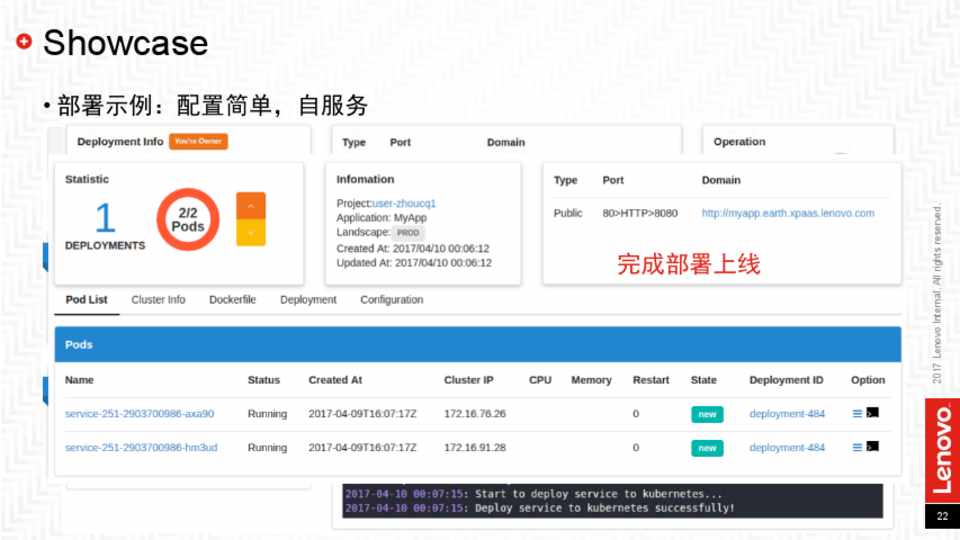Open list menu icon for pod hm3ud
This screenshot has width=960, height=540.
(857, 447)
